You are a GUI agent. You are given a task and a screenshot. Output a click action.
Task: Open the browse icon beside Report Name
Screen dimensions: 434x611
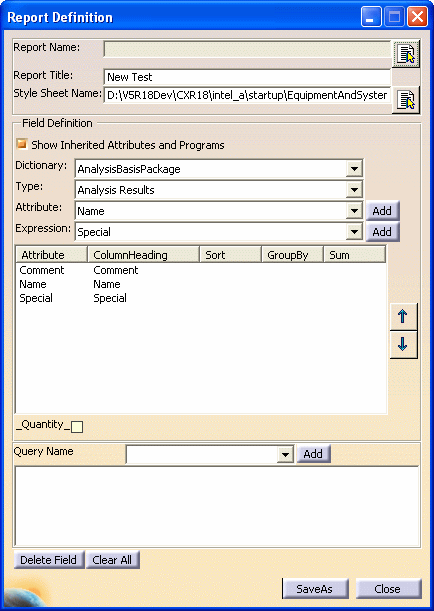pyautogui.click(x=406, y=53)
